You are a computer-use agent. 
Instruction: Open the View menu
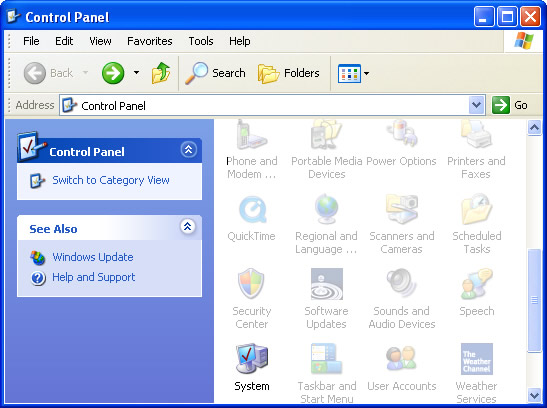click(x=100, y=41)
